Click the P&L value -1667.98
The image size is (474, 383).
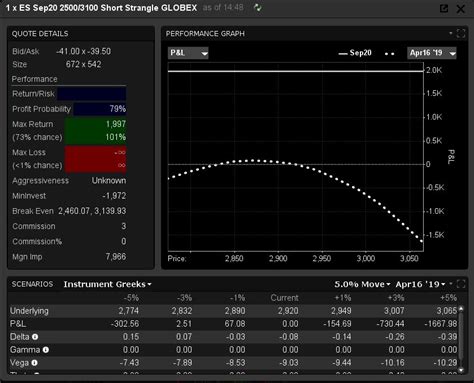(441, 324)
